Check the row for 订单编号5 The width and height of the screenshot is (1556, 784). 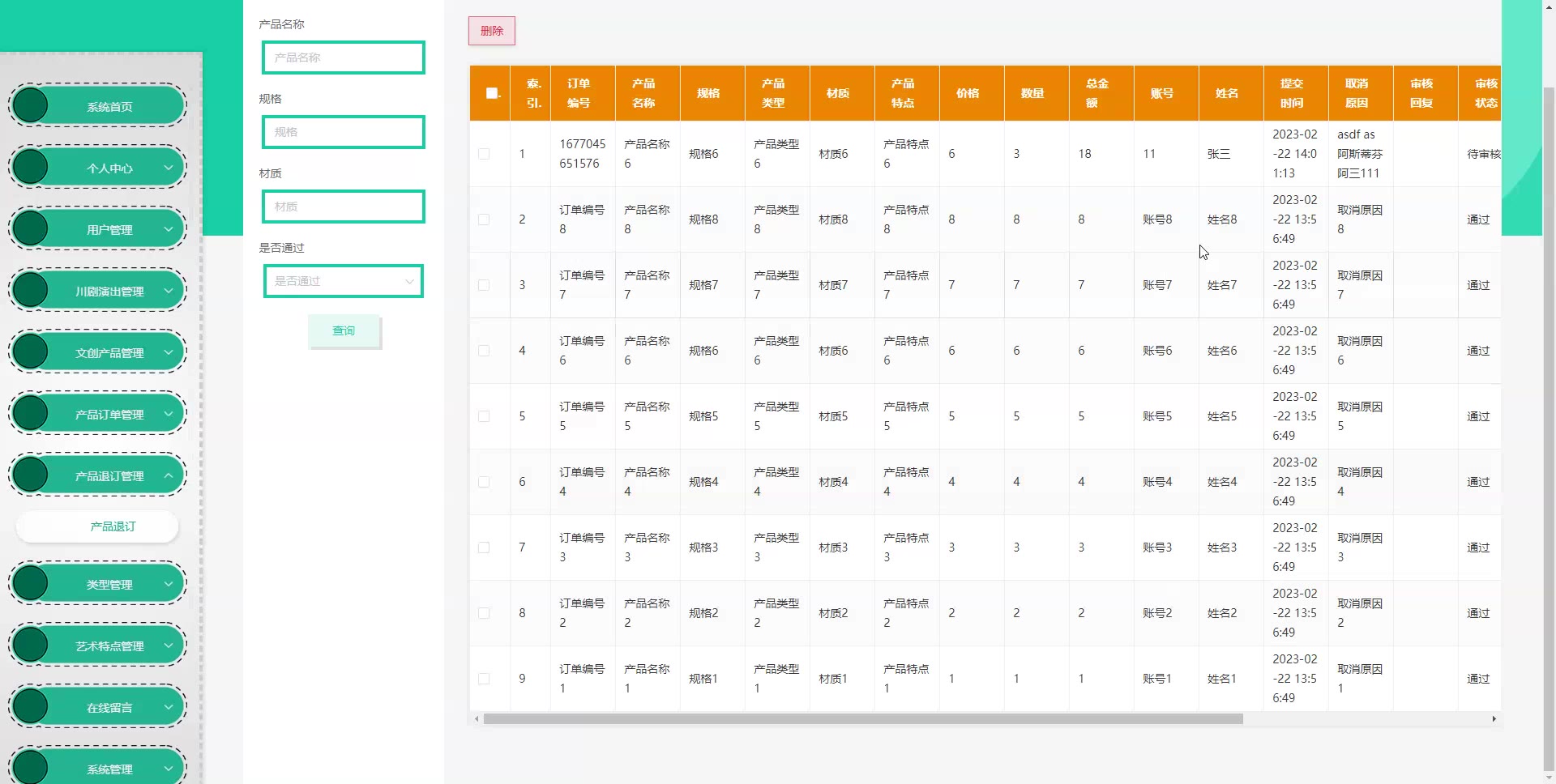(484, 416)
